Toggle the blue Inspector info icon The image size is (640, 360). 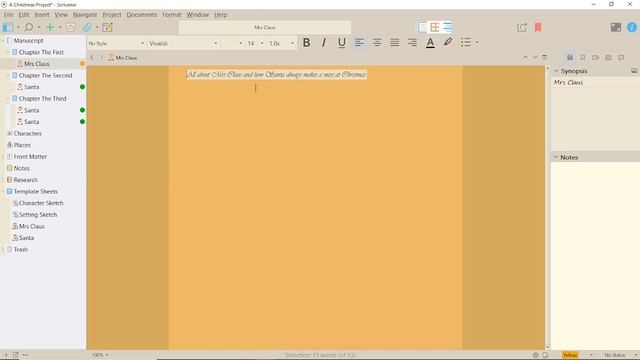(x=632, y=27)
